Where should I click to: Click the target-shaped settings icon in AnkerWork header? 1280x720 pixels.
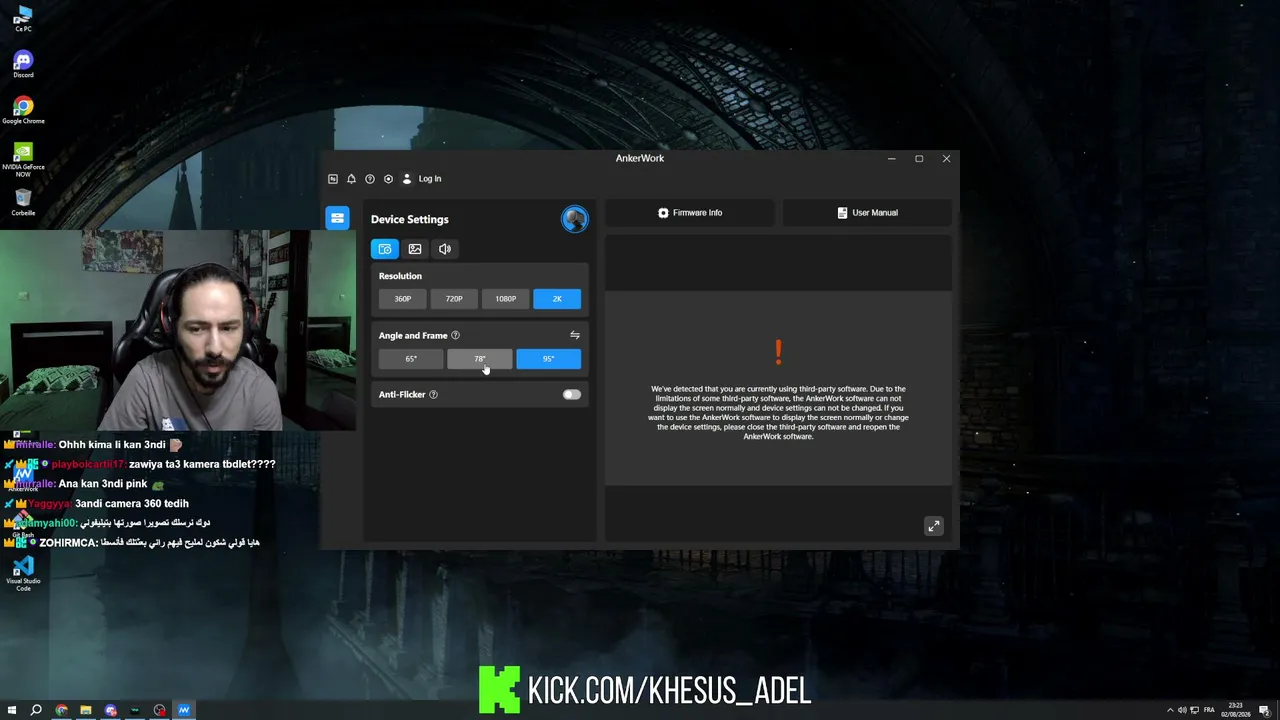point(388,179)
